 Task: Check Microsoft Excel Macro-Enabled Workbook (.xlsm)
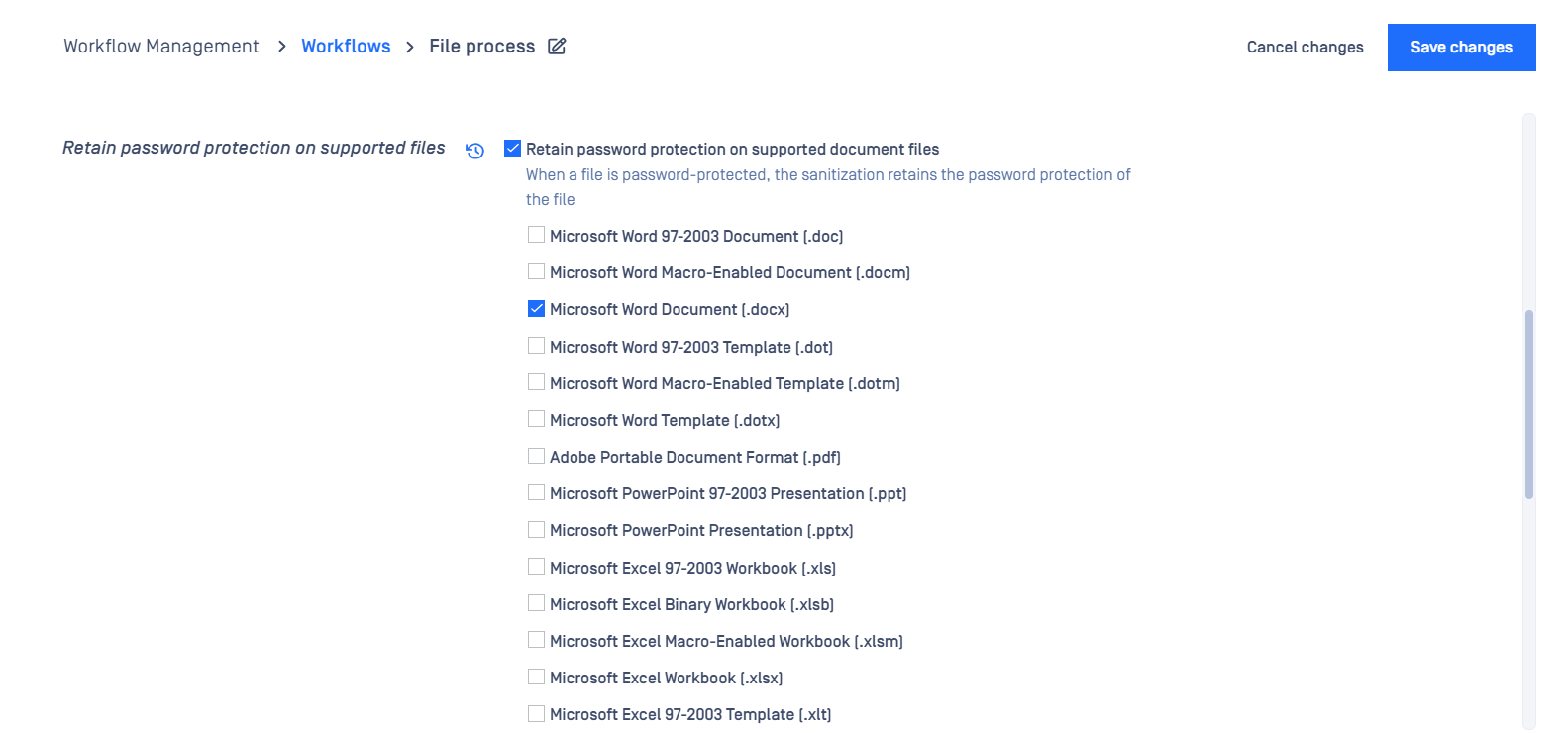pyautogui.click(x=536, y=640)
